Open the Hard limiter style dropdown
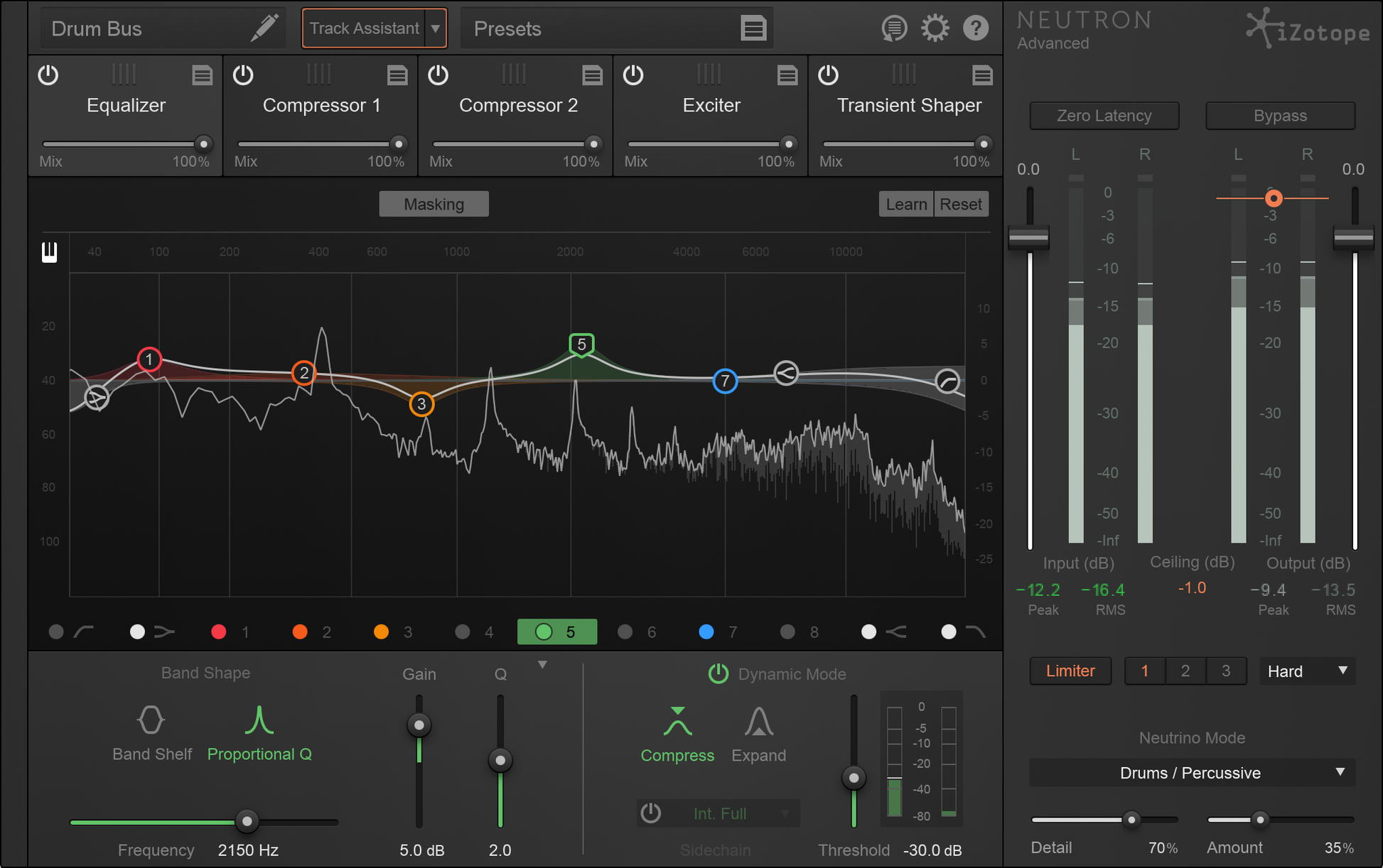This screenshot has height=868, width=1383. click(1307, 671)
